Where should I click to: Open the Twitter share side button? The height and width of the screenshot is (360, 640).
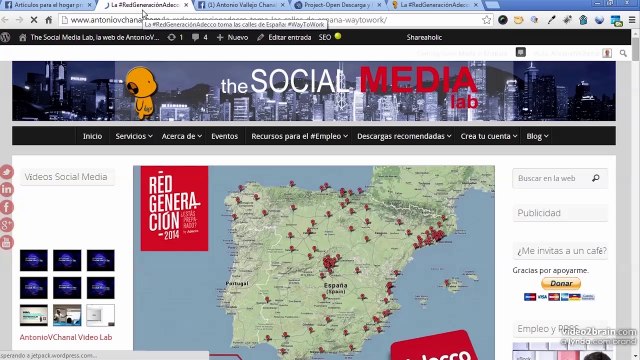click(7, 172)
